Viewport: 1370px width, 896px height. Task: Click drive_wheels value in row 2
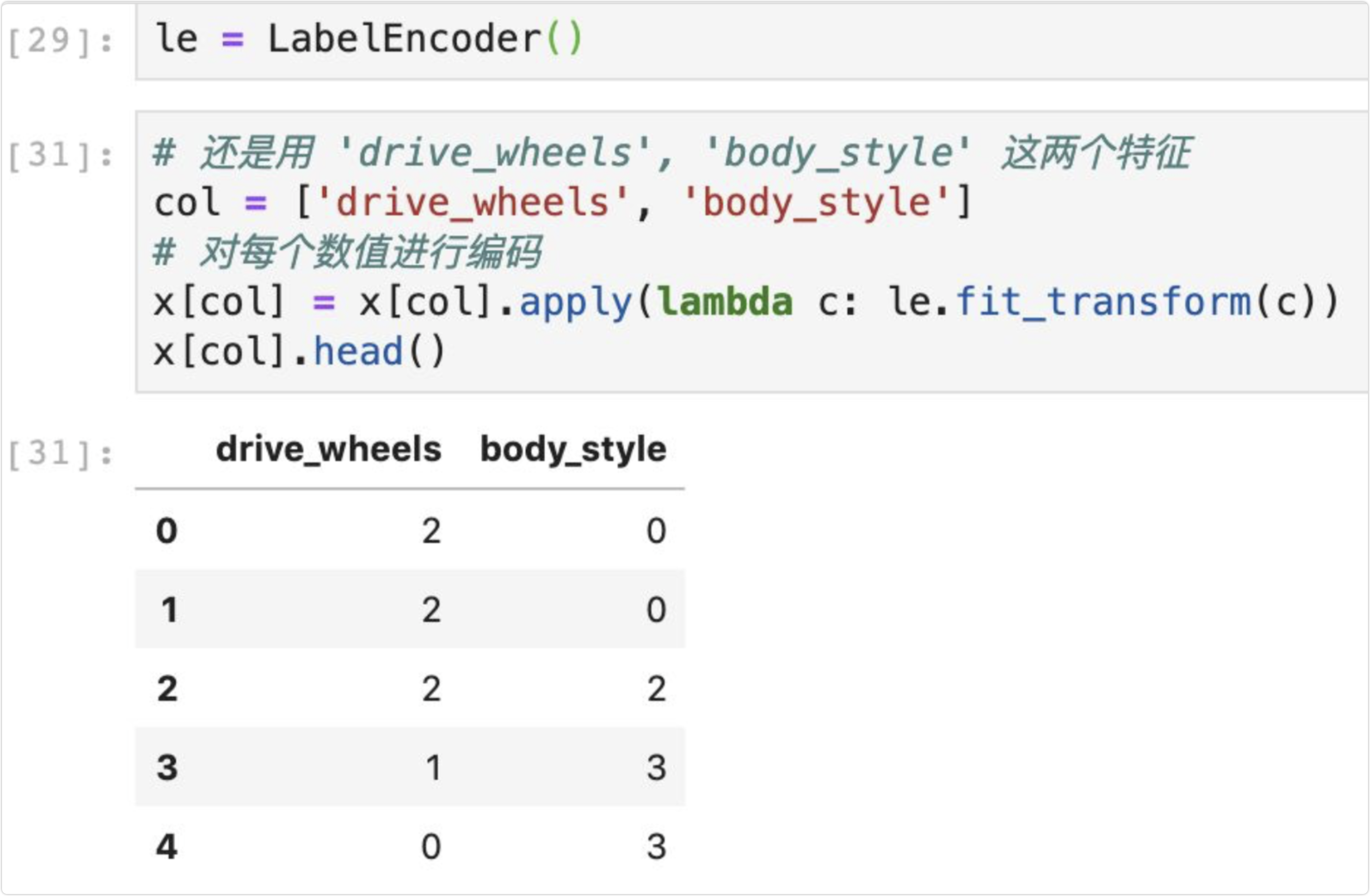coord(431,689)
